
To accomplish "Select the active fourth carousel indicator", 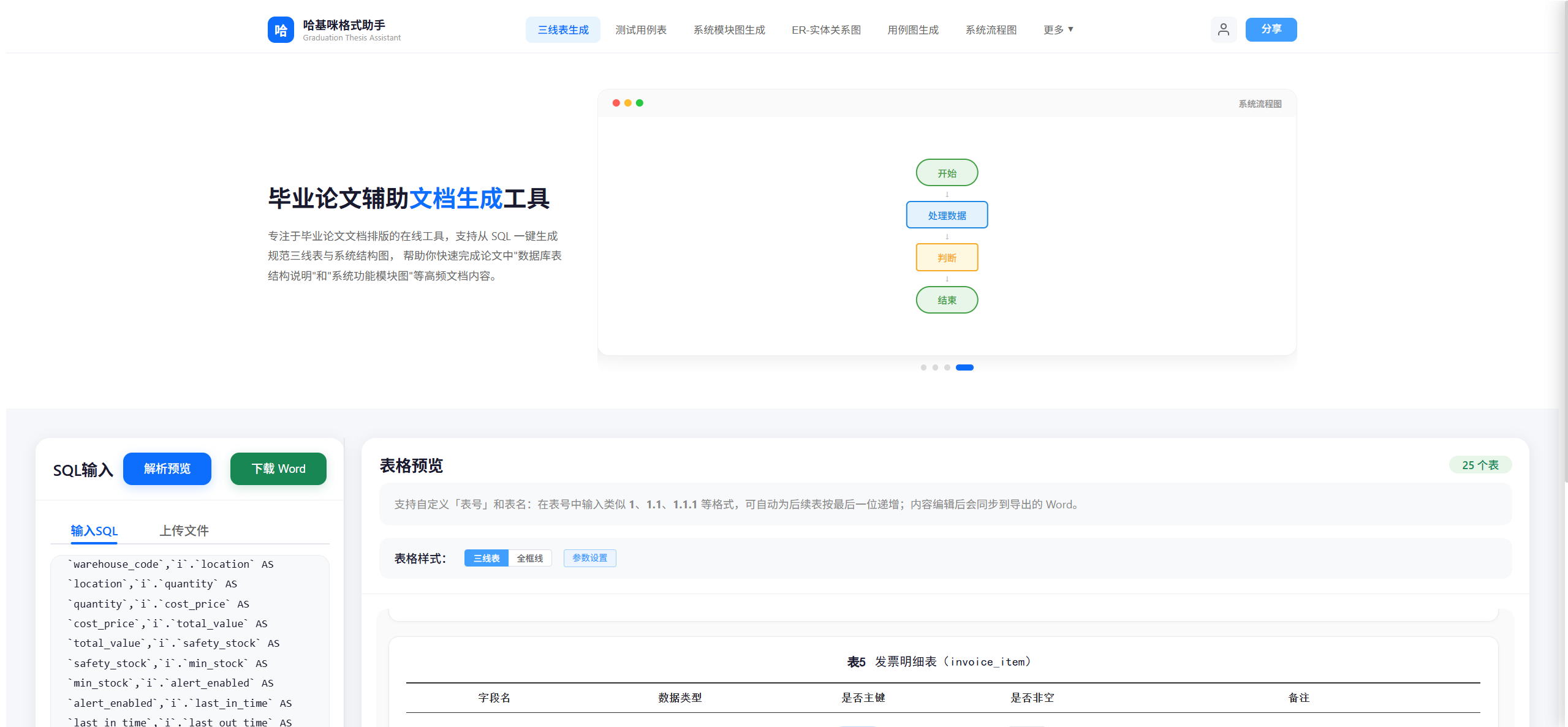I will [x=964, y=367].
